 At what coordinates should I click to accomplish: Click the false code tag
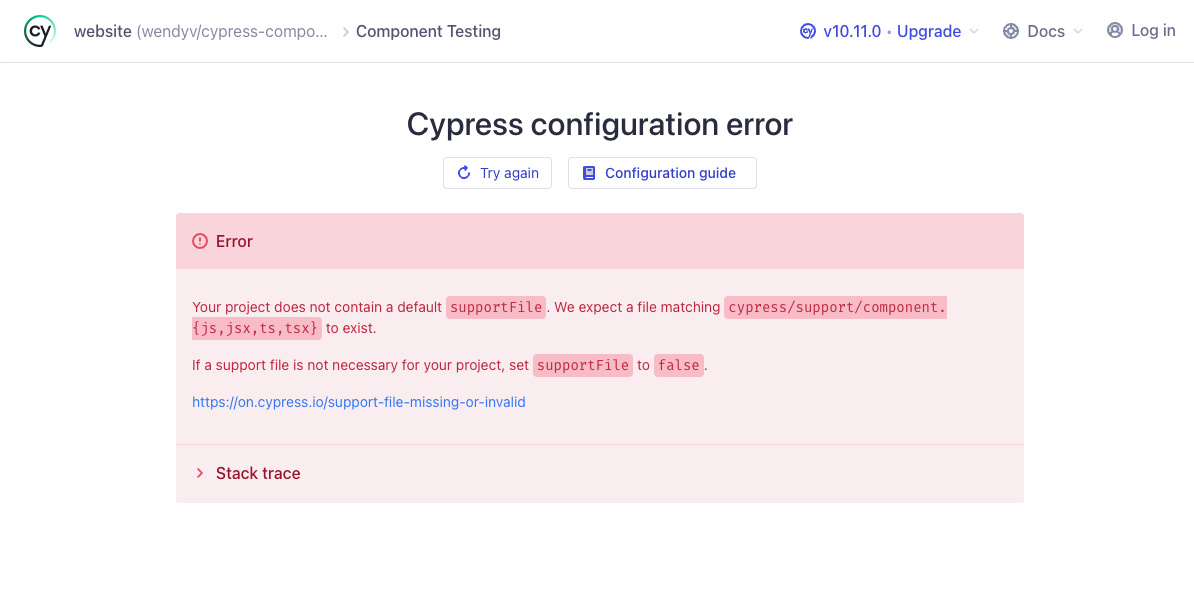point(678,365)
